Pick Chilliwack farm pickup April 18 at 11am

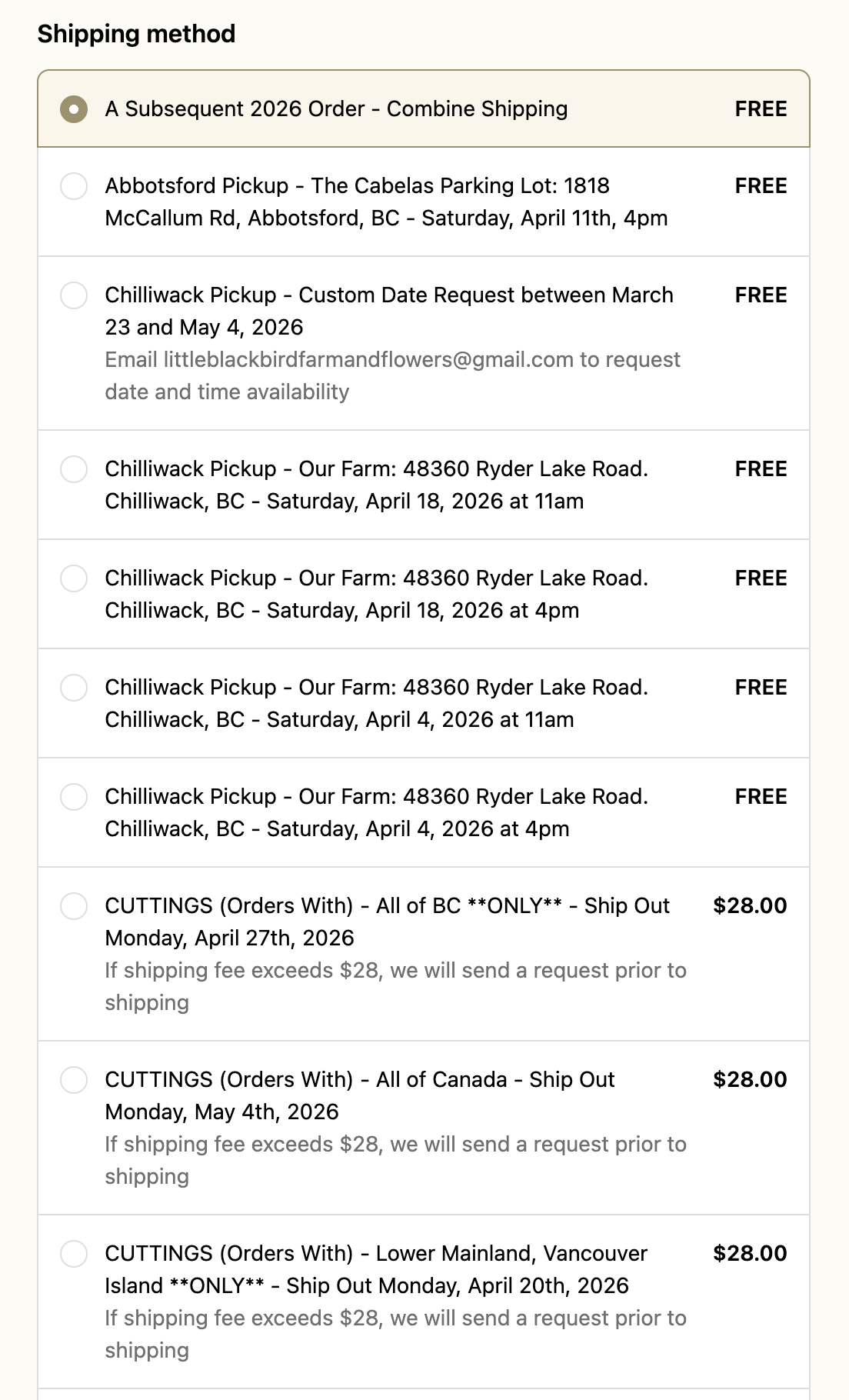point(74,469)
